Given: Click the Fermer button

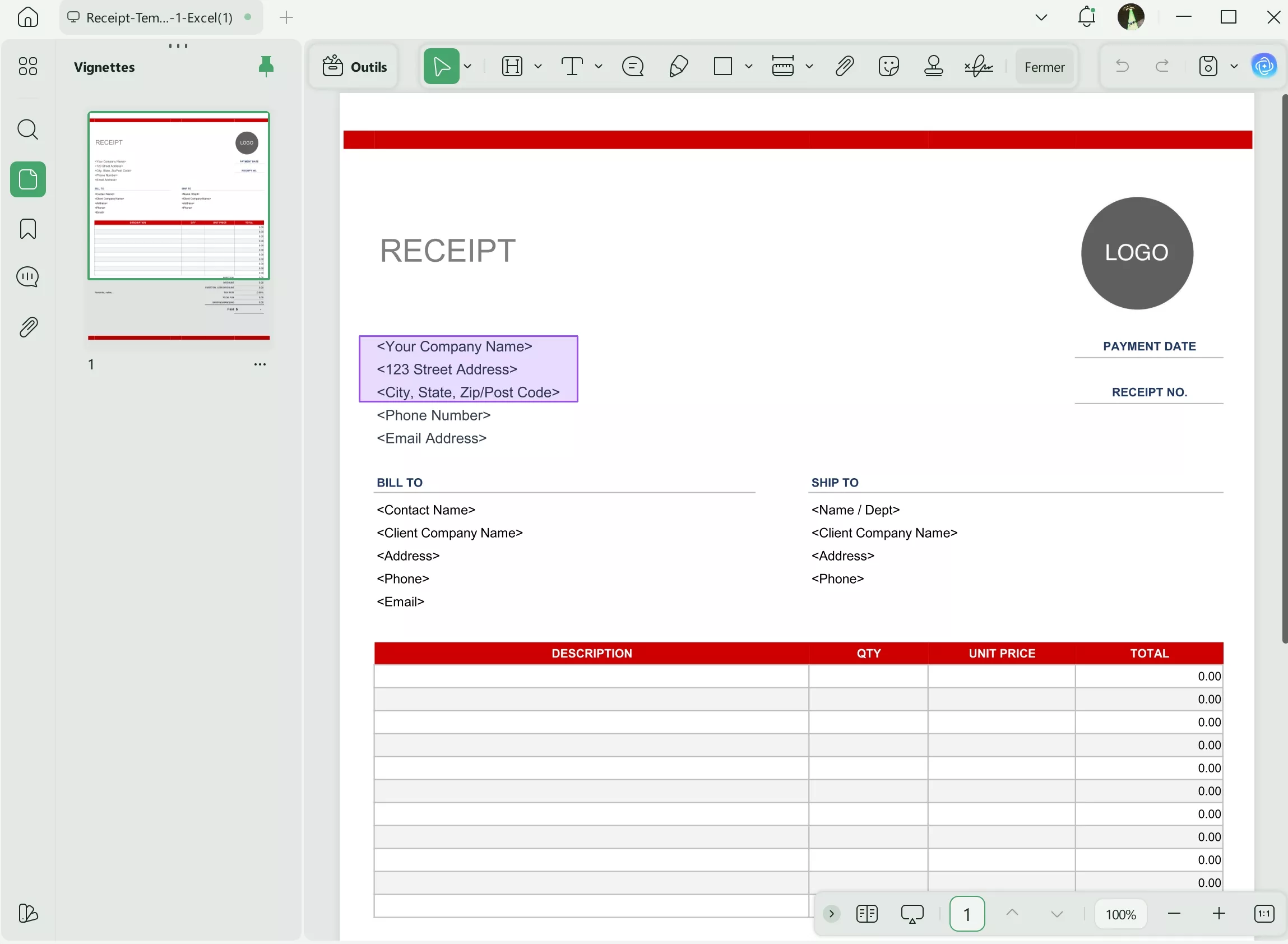Looking at the screenshot, I should (1044, 67).
